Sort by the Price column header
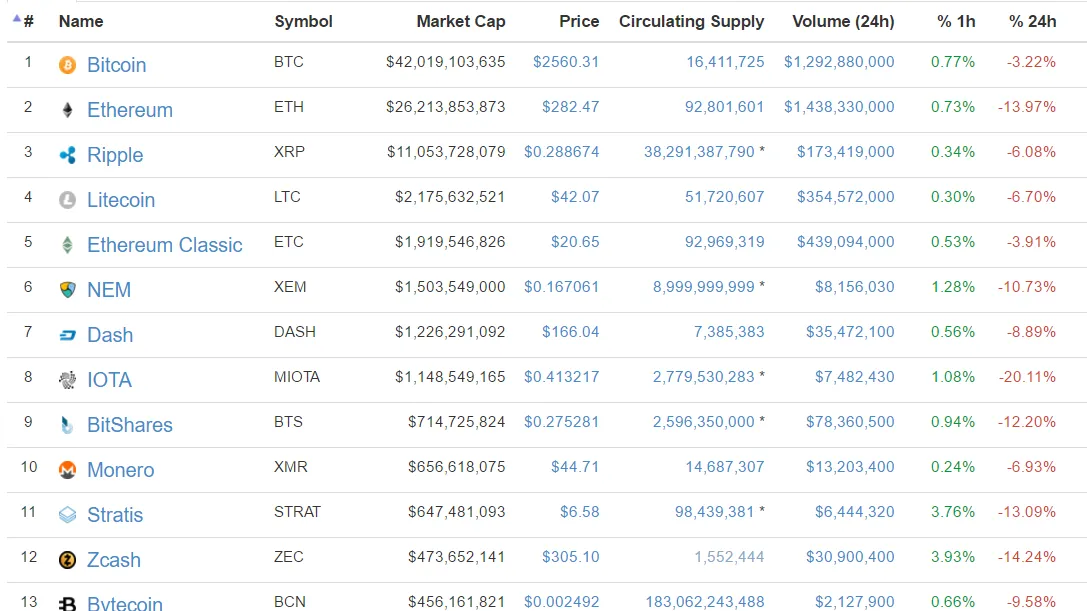1087x611 pixels. point(579,21)
